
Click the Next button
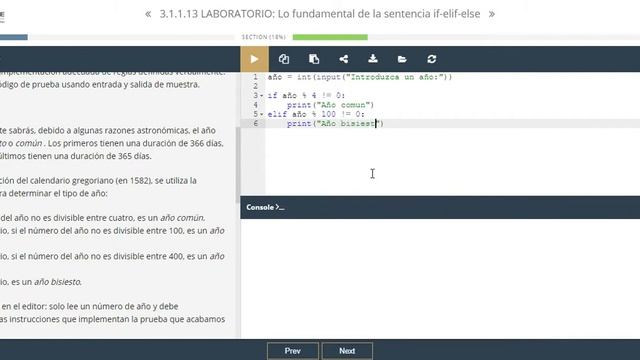tap(347, 351)
